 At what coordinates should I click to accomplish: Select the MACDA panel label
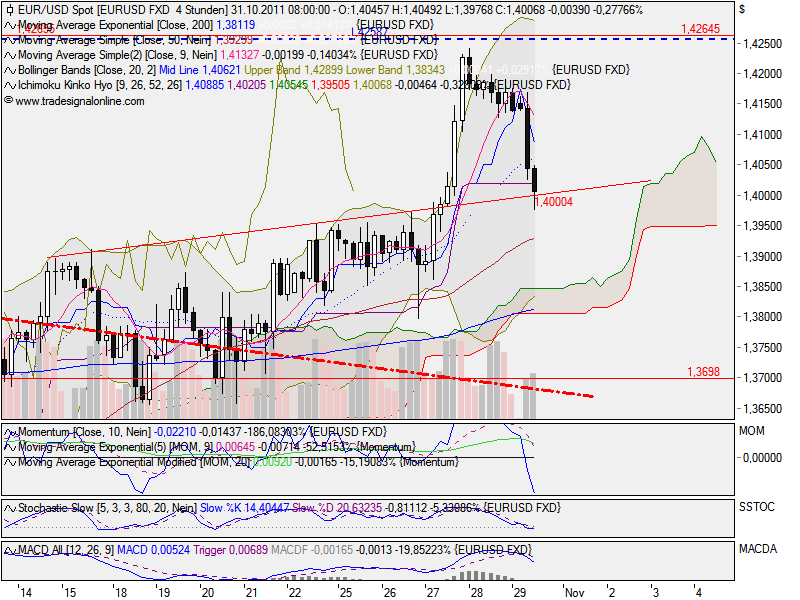(x=759, y=548)
